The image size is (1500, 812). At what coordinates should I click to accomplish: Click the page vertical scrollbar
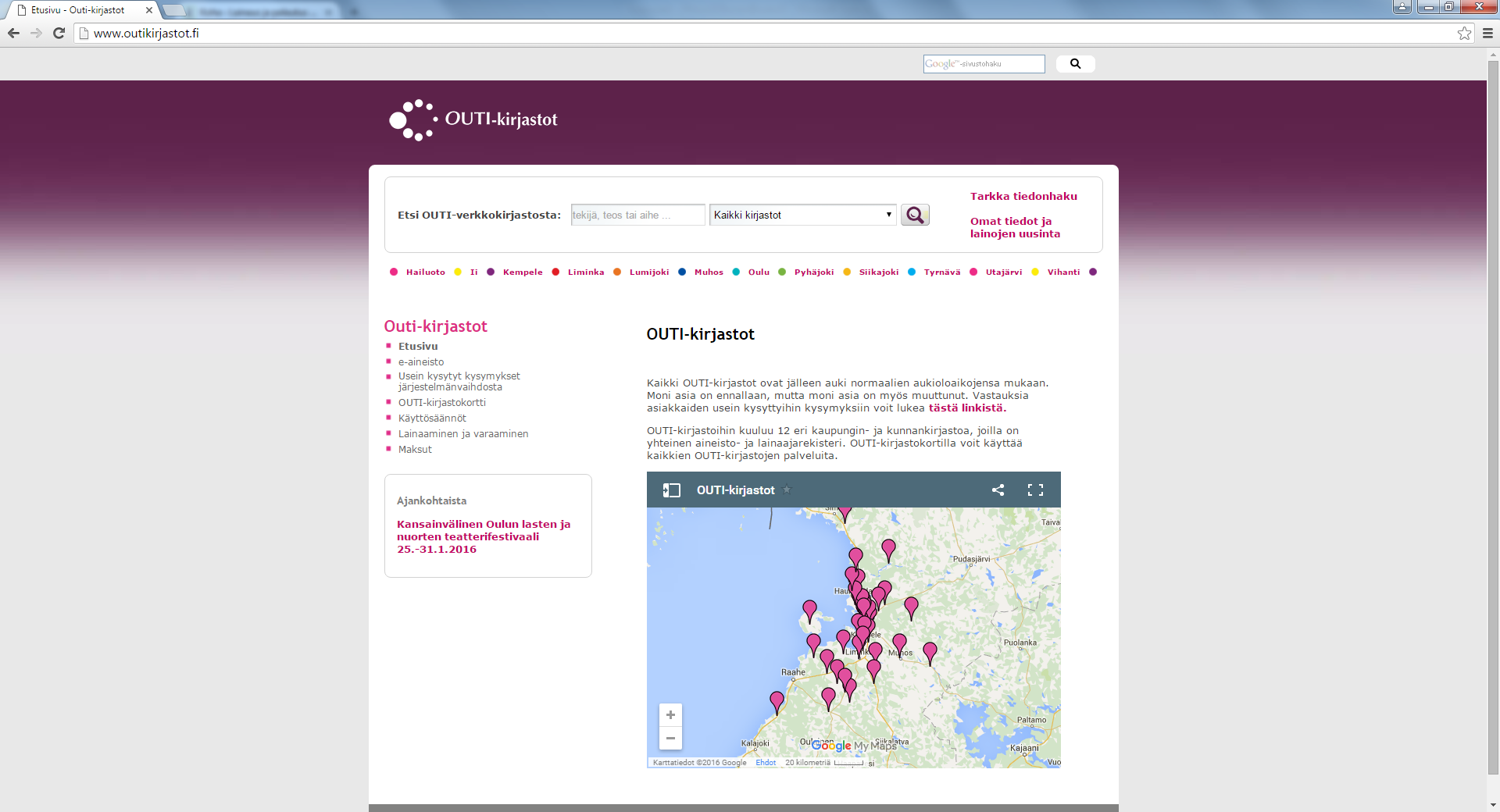(x=1493, y=418)
